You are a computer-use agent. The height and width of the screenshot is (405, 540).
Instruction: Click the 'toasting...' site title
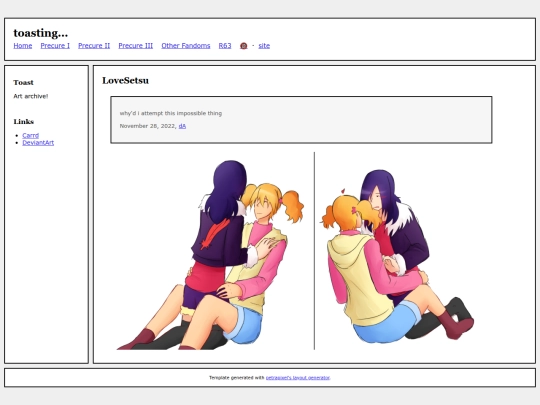(41, 33)
